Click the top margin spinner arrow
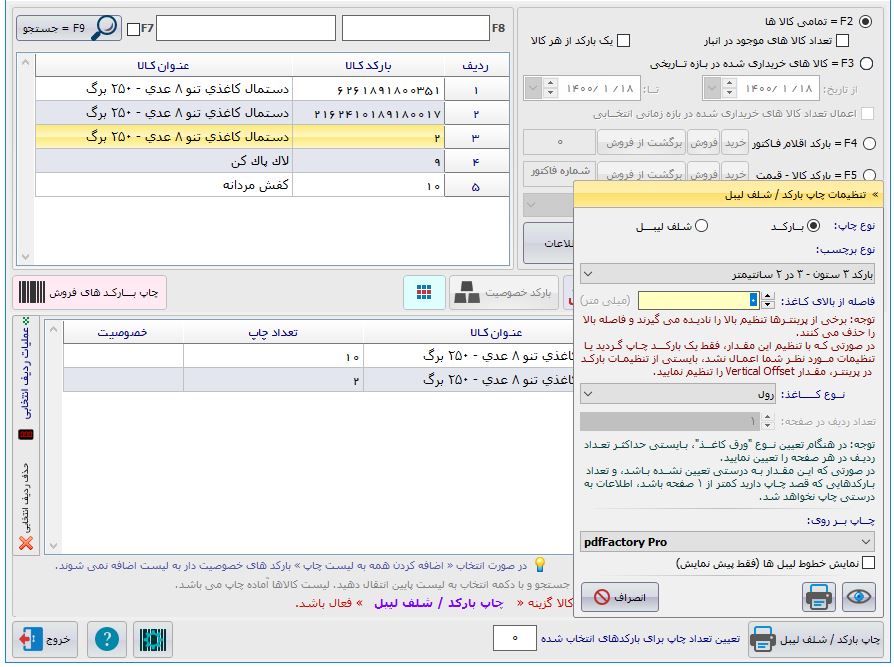The image size is (894, 667). point(768,296)
